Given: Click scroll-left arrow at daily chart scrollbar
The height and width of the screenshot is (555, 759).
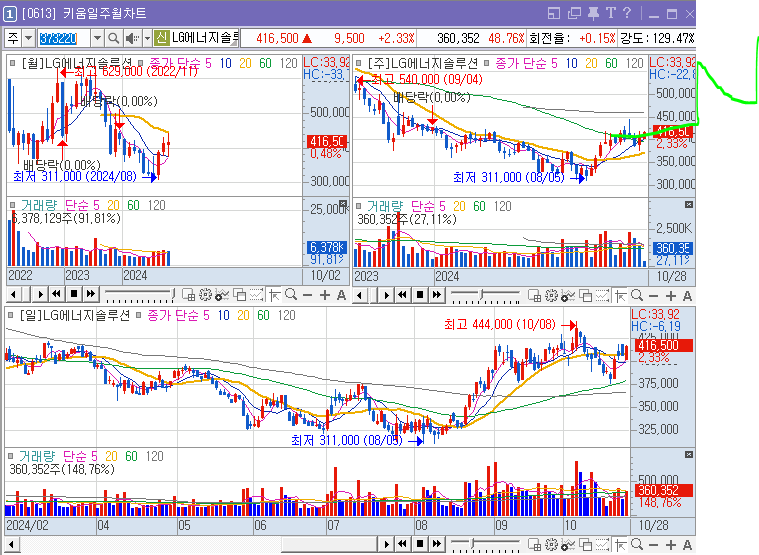Looking at the screenshot, I should (x=12, y=544).
